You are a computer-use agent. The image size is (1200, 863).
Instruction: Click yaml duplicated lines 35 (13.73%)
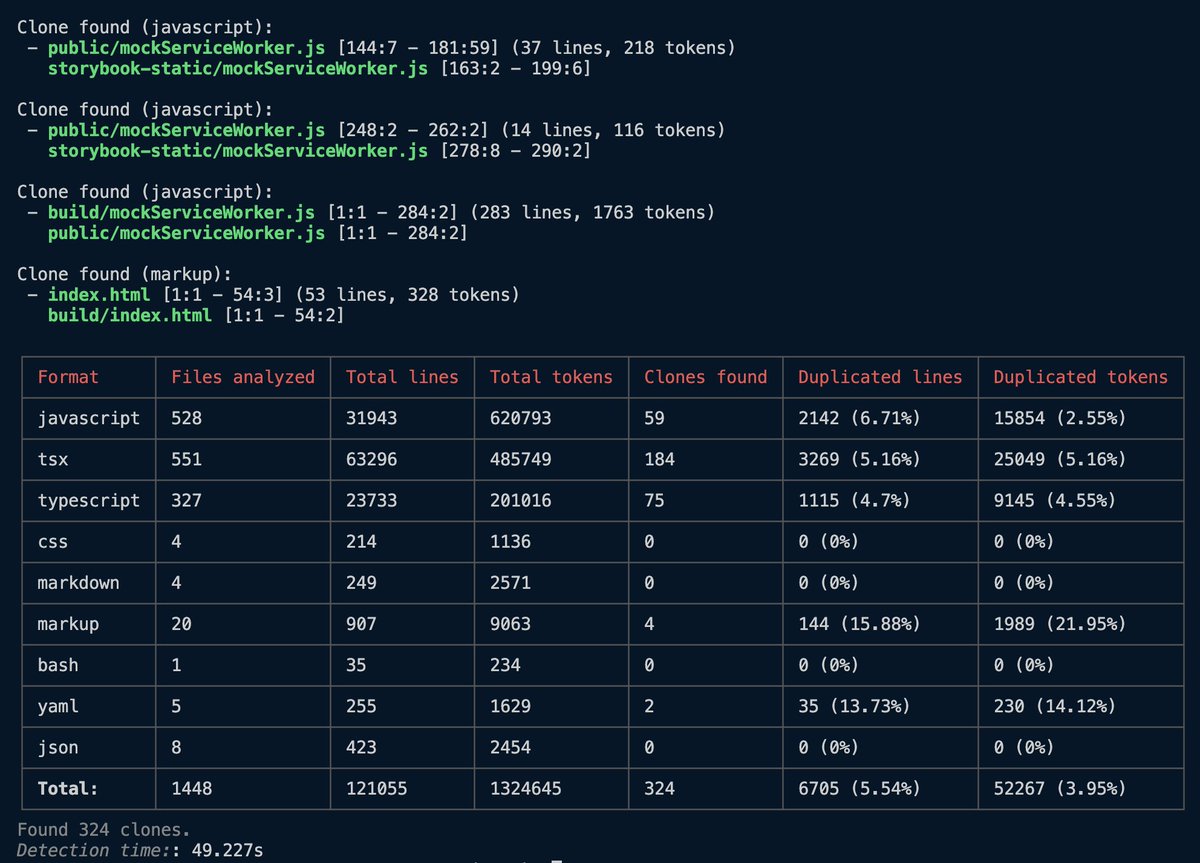coord(854,706)
